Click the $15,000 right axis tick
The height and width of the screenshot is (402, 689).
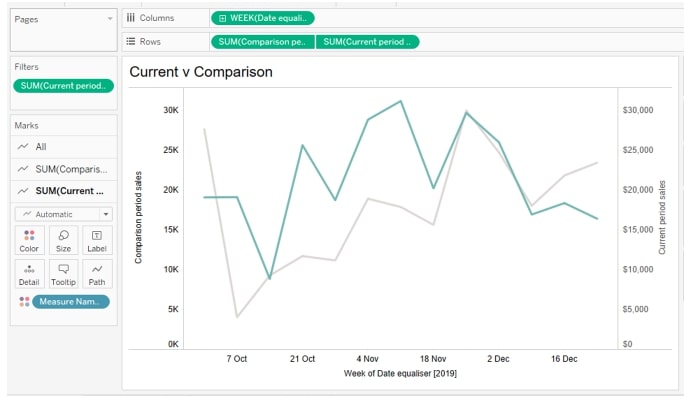tap(638, 230)
